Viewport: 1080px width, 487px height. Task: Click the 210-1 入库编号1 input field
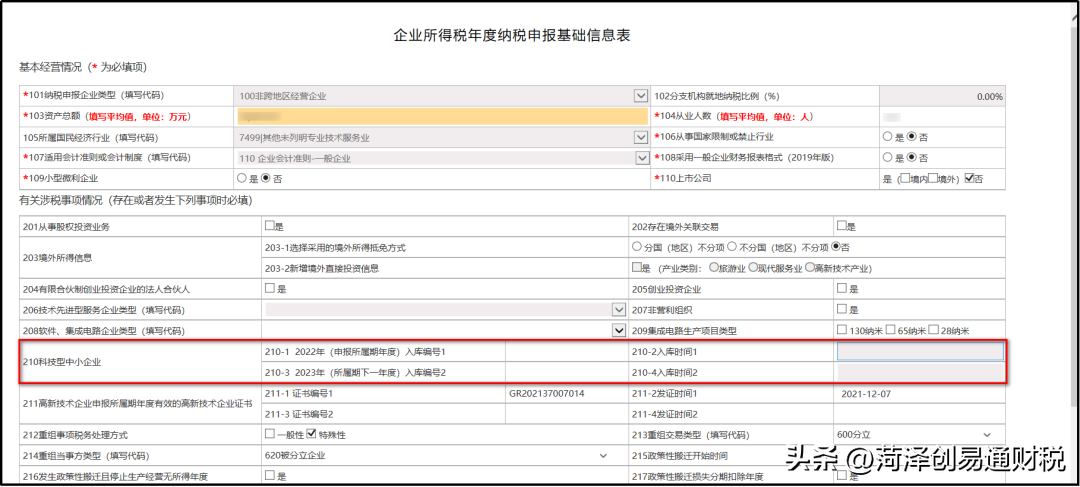click(565, 351)
